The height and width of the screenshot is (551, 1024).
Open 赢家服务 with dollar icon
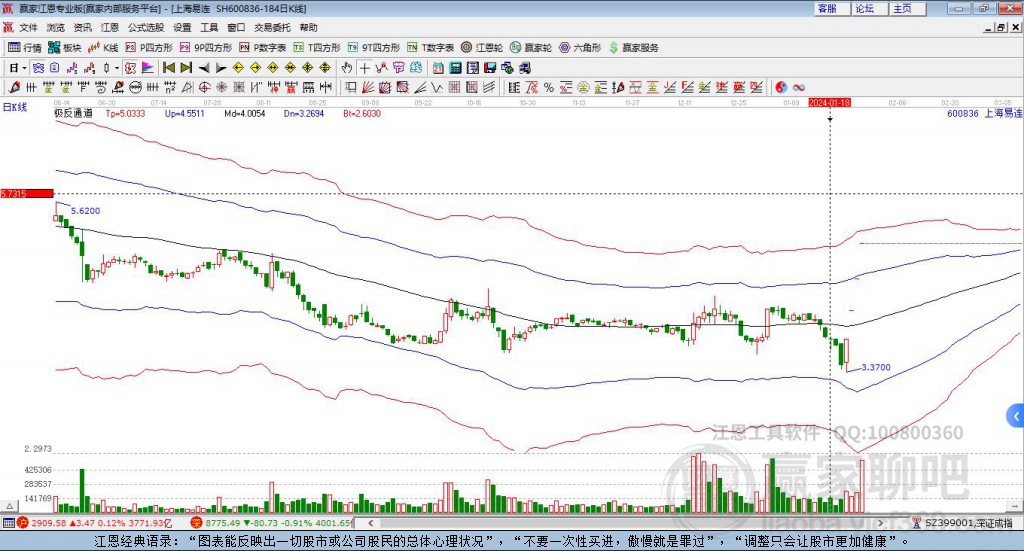click(634, 47)
